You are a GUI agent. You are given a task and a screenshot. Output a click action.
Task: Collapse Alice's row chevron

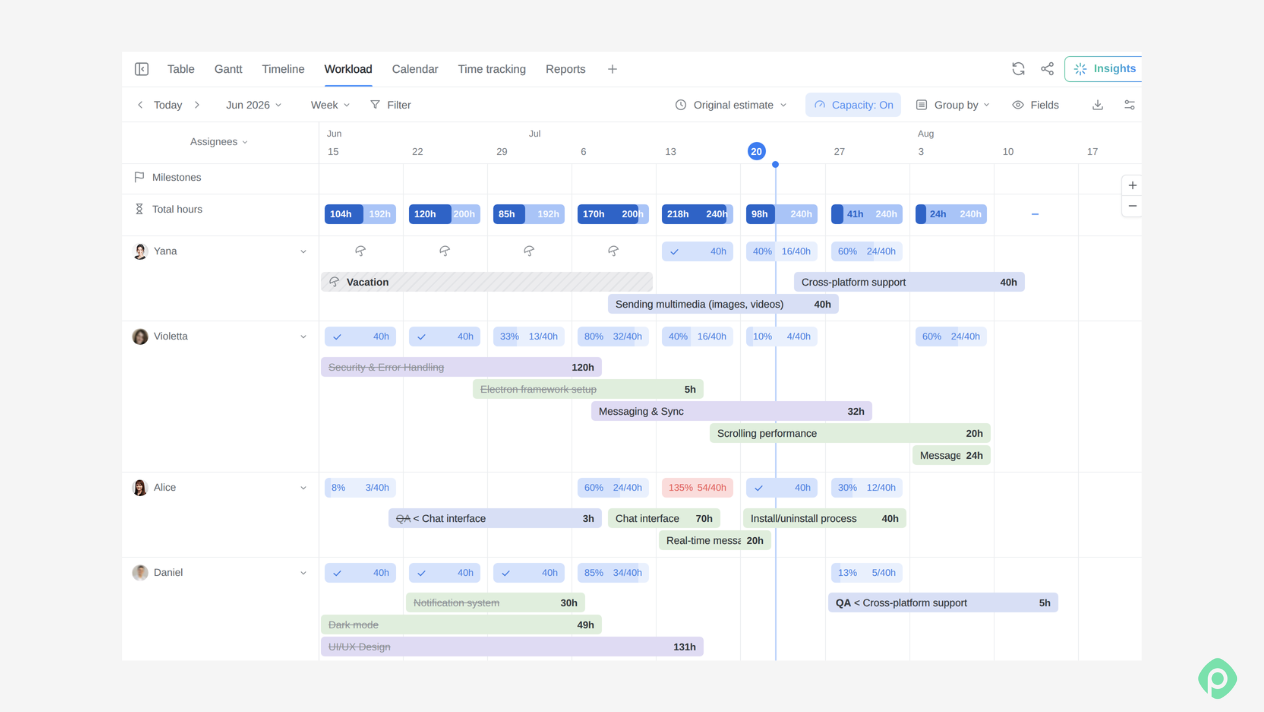(303, 488)
